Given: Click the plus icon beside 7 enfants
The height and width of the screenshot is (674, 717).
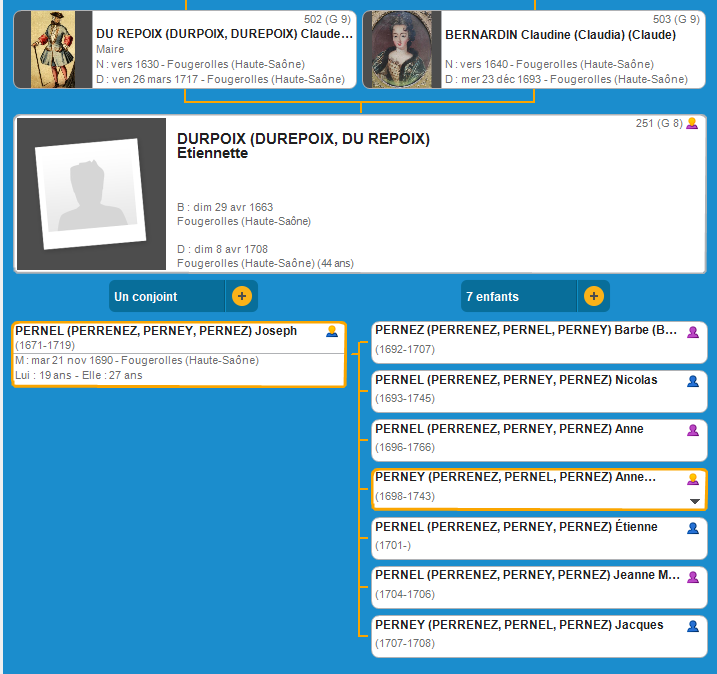Looking at the screenshot, I should pos(593,296).
